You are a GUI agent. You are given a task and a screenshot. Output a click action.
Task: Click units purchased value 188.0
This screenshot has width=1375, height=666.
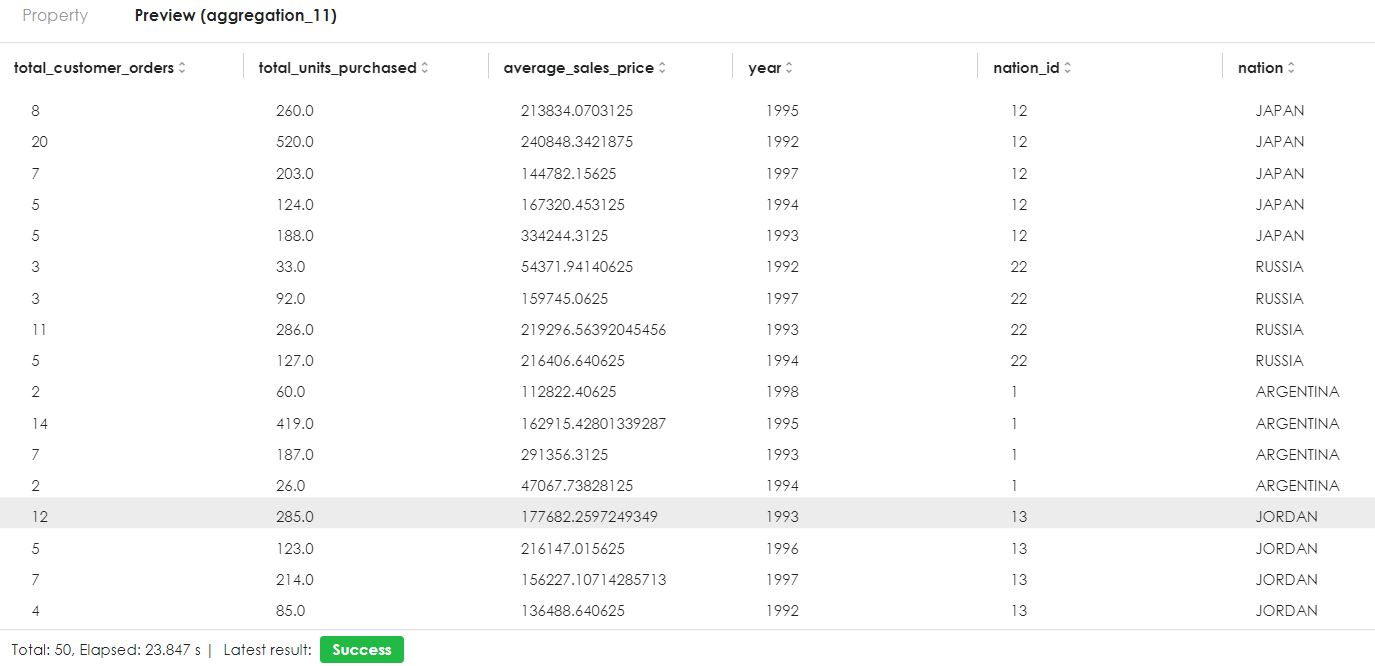click(295, 236)
